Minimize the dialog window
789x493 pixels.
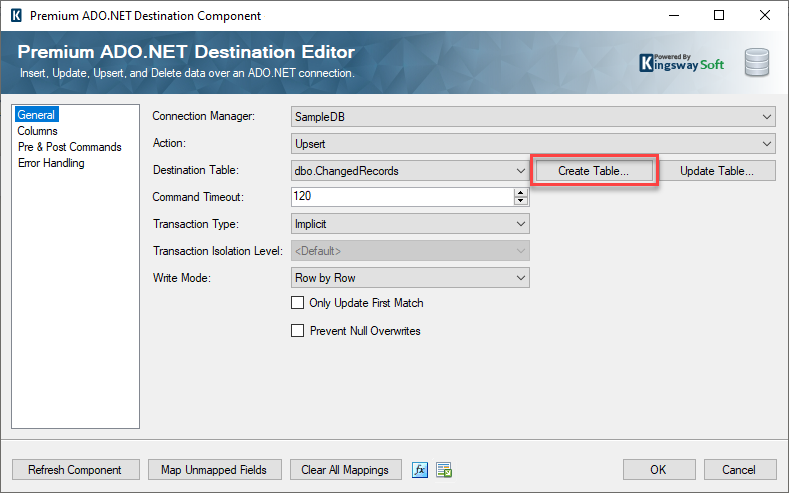click(674, 15)
